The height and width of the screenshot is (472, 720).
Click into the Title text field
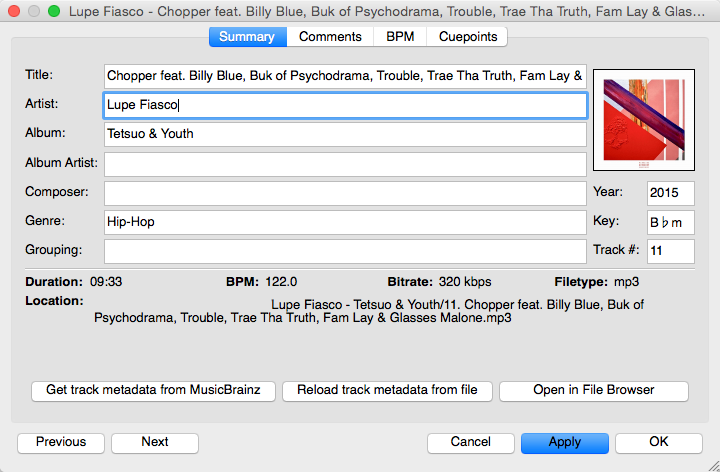coord(345,76)
